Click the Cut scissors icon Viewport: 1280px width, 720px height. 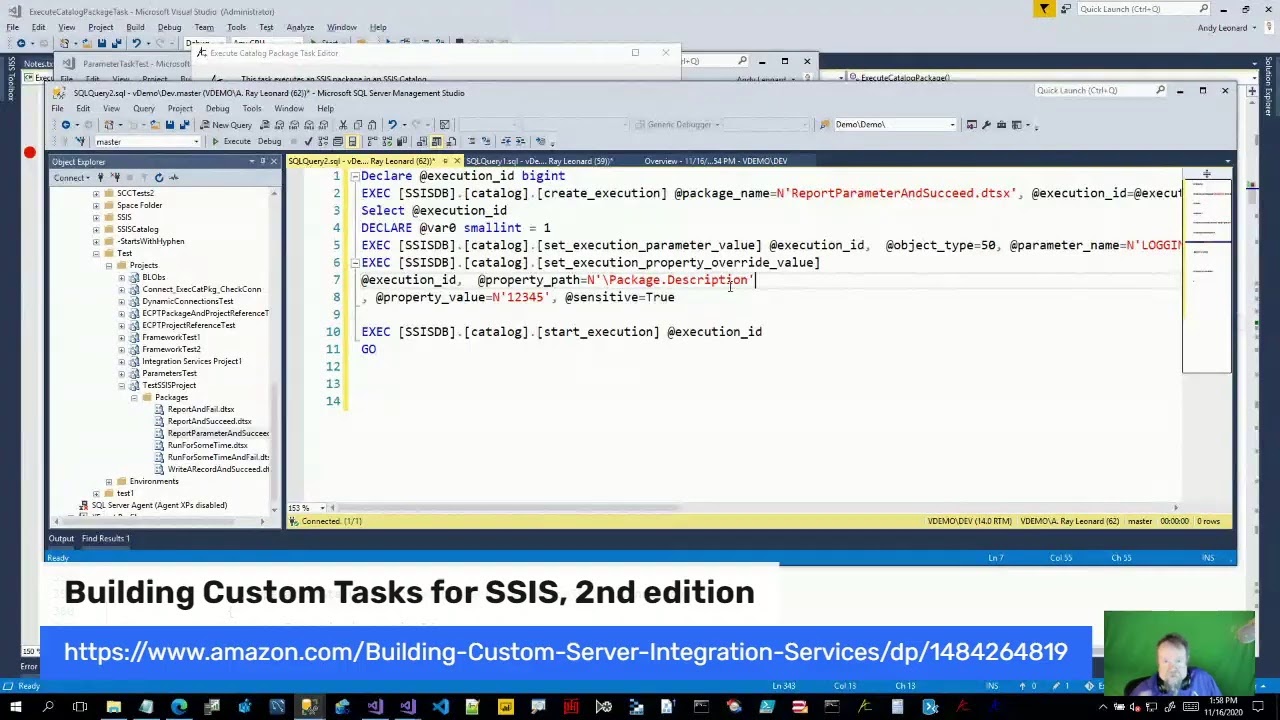[343, 125]
